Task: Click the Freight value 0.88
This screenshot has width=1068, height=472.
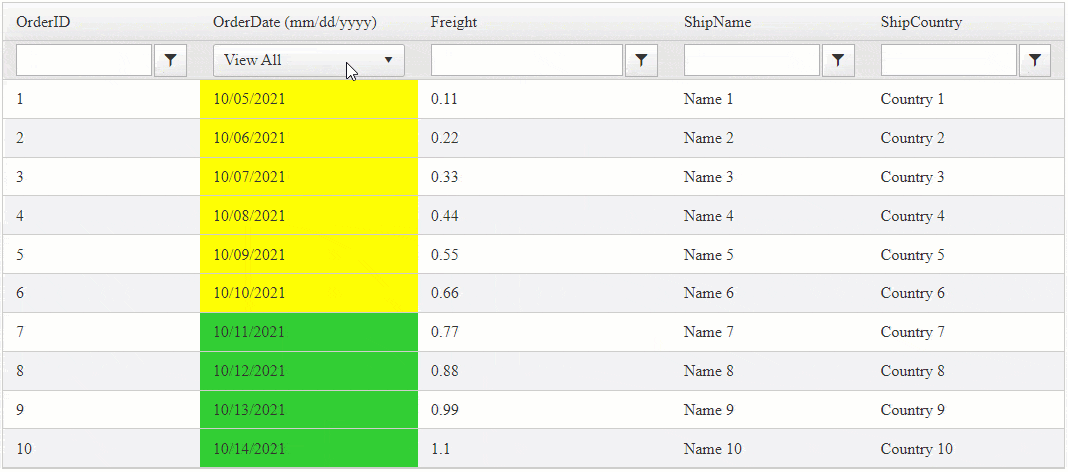Action: coord(445,371)
